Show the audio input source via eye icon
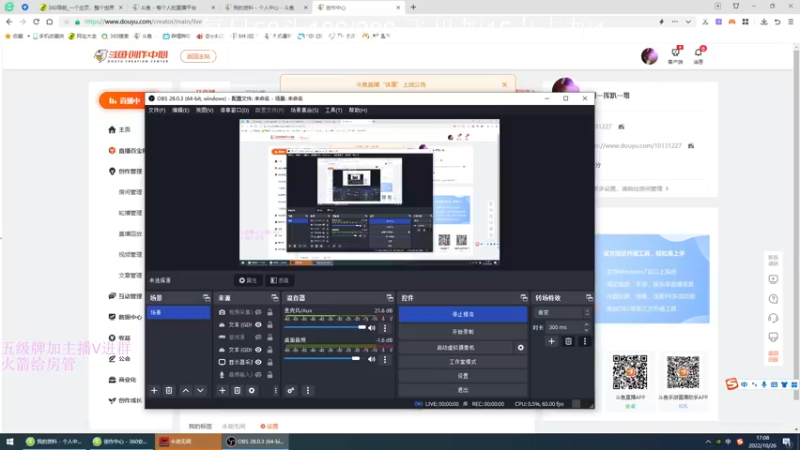 (x=259, y=374)
